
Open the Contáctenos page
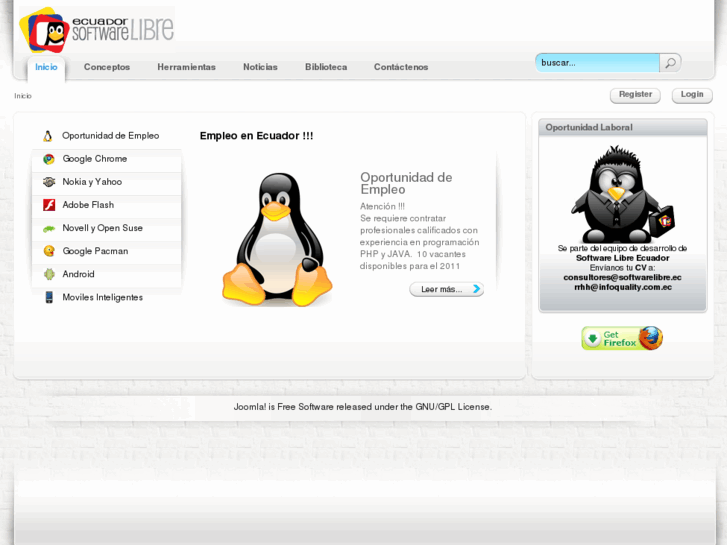401,67
